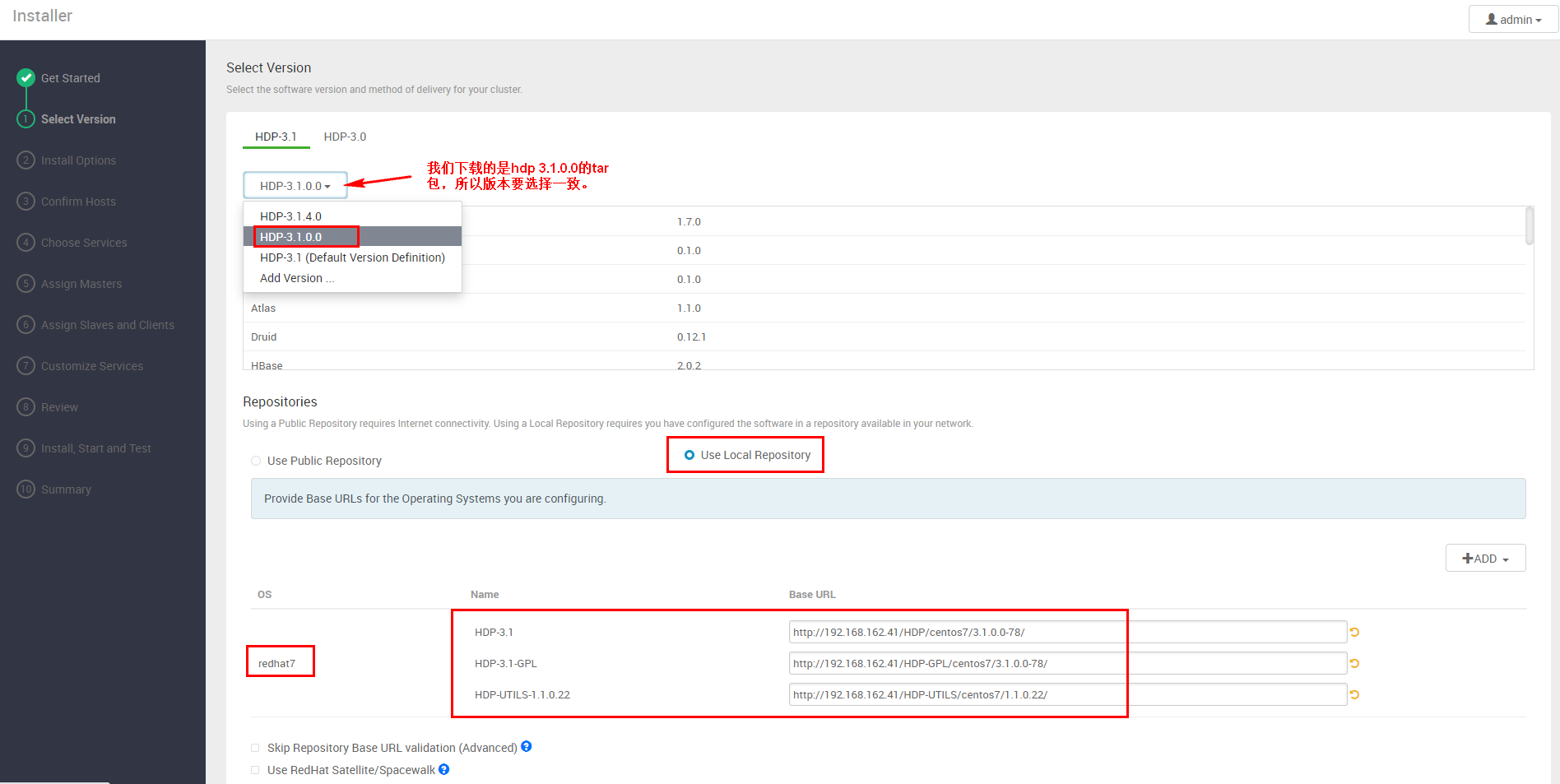1560x784 pixels.
Task: Click the Install, Start and Test step 9 circle
Action: pos(26,448)
